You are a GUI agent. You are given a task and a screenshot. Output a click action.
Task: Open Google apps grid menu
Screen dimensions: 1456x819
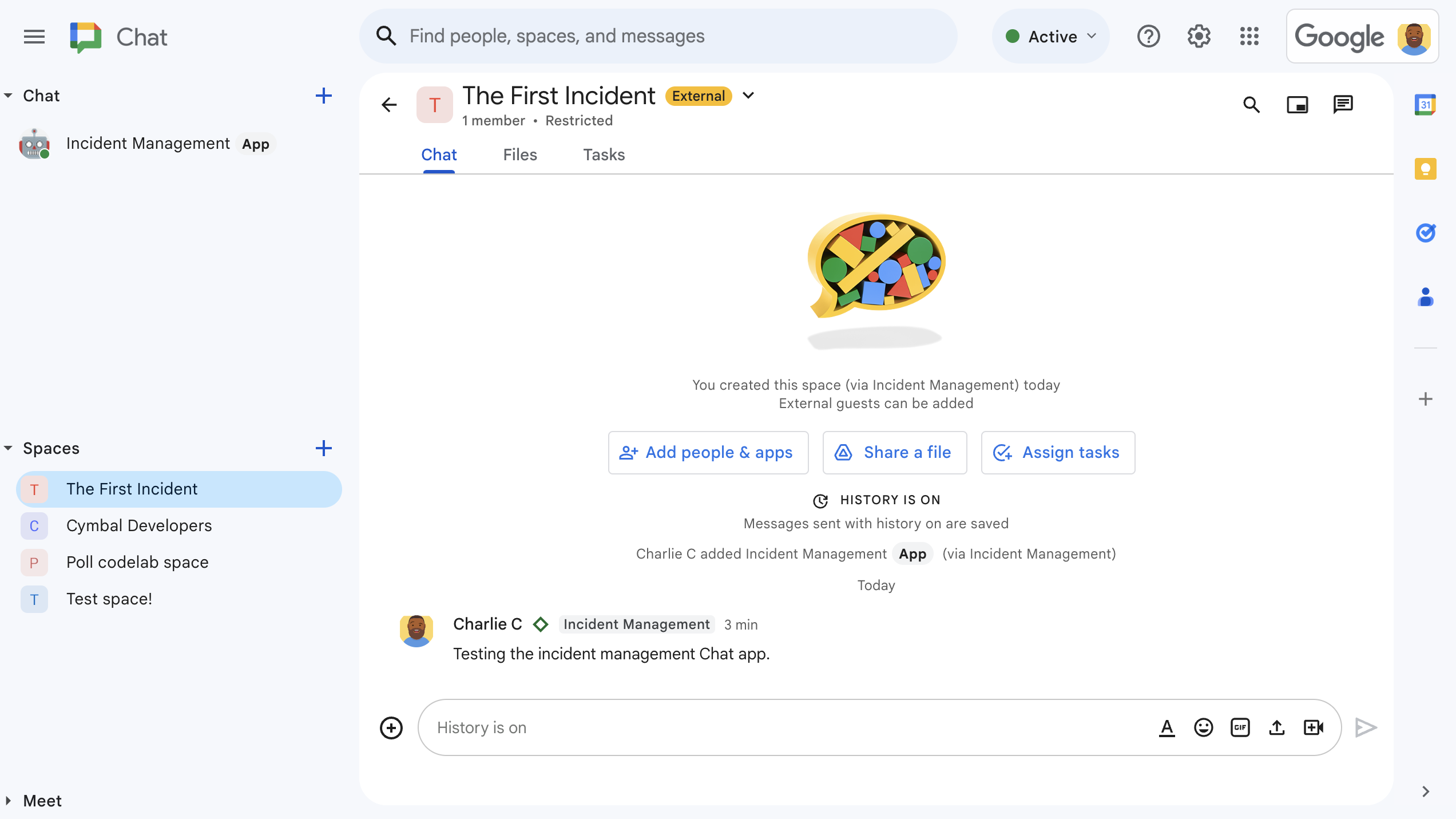(x=1249, y=36)
